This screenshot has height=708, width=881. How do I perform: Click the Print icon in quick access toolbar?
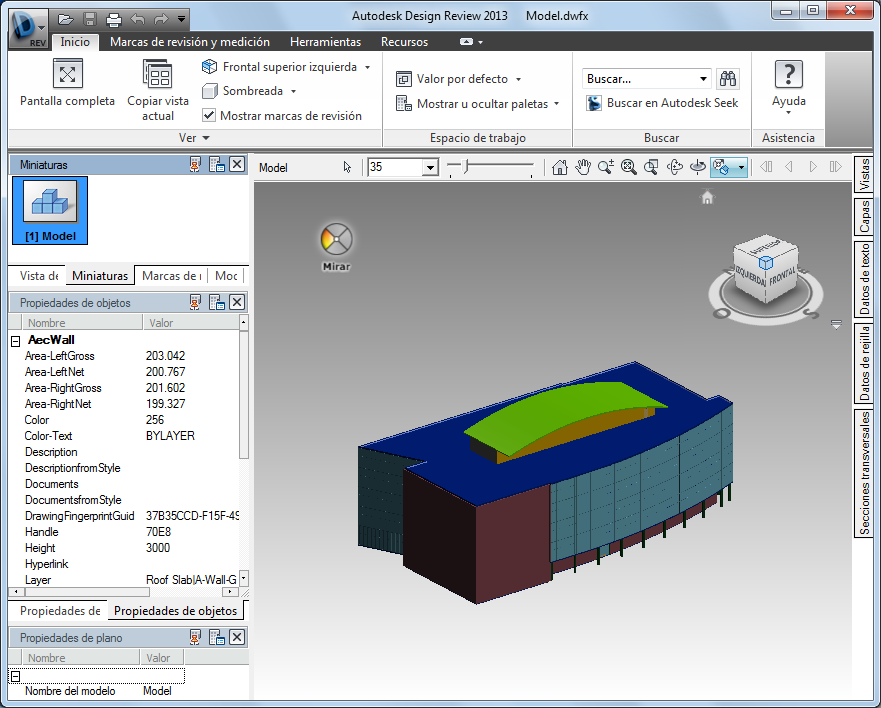pyautogui.click(x=114, y=20)
